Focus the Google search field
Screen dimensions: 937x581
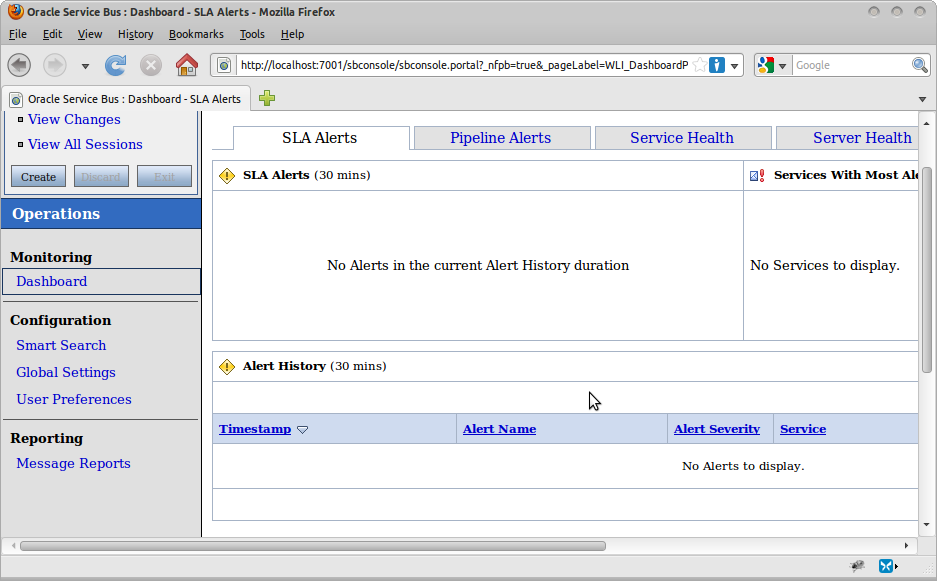[x=852, y=65]
